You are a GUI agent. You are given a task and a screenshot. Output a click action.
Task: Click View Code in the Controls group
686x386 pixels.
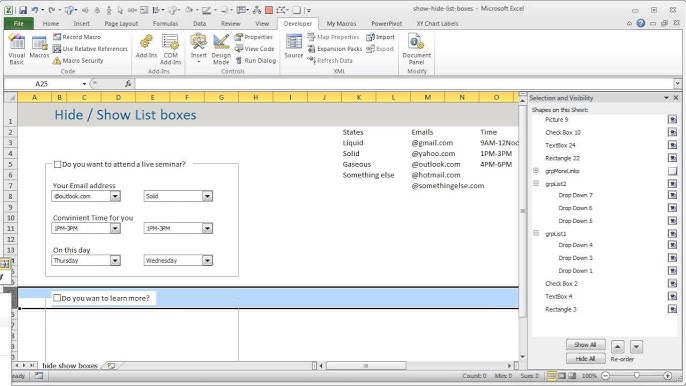[x=255, y=49]
